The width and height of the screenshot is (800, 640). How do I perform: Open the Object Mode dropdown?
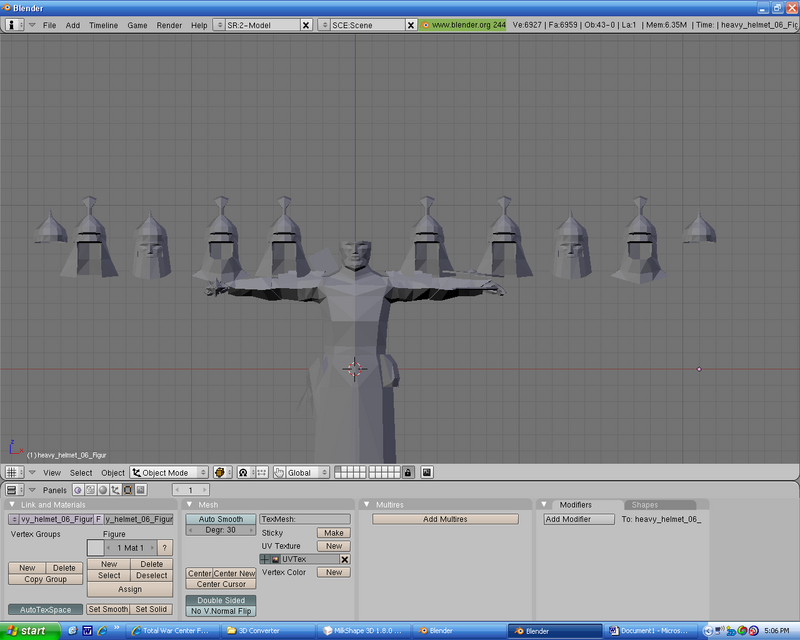click(167, 472)
